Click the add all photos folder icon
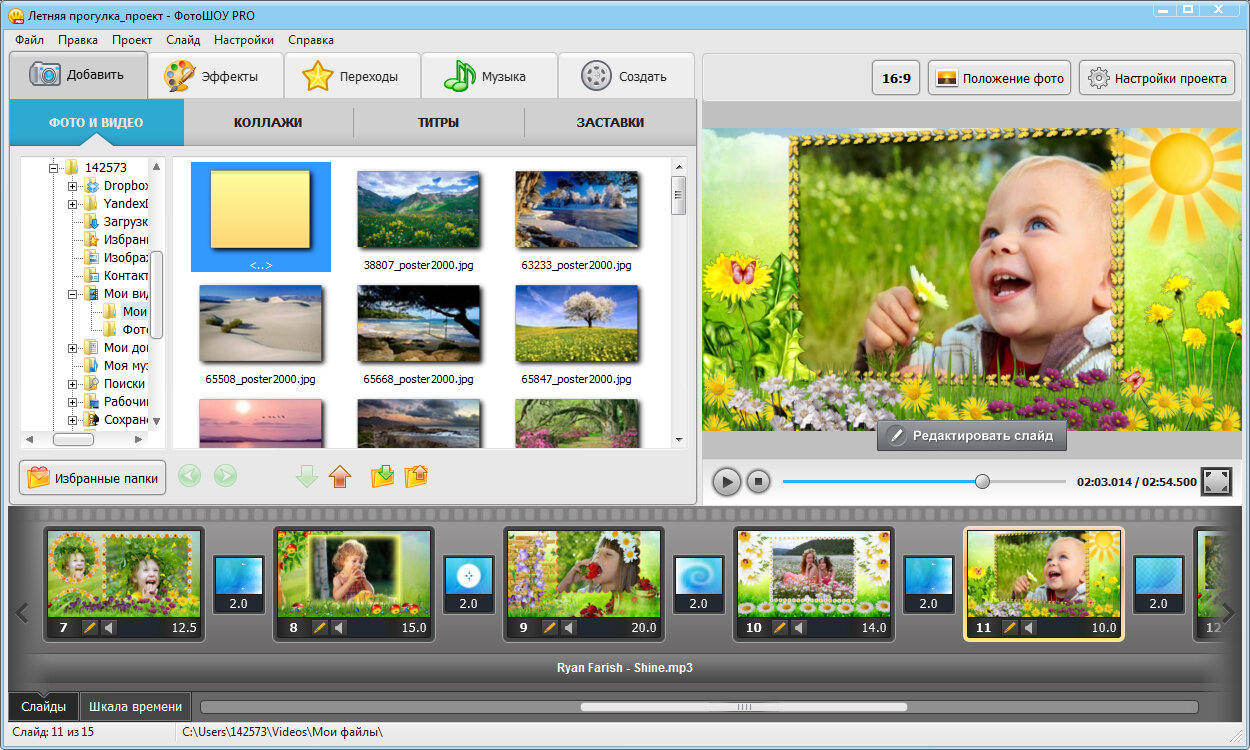Image resolution: width=1250 pixels, height=750 pixels. [x=383, y=476]
